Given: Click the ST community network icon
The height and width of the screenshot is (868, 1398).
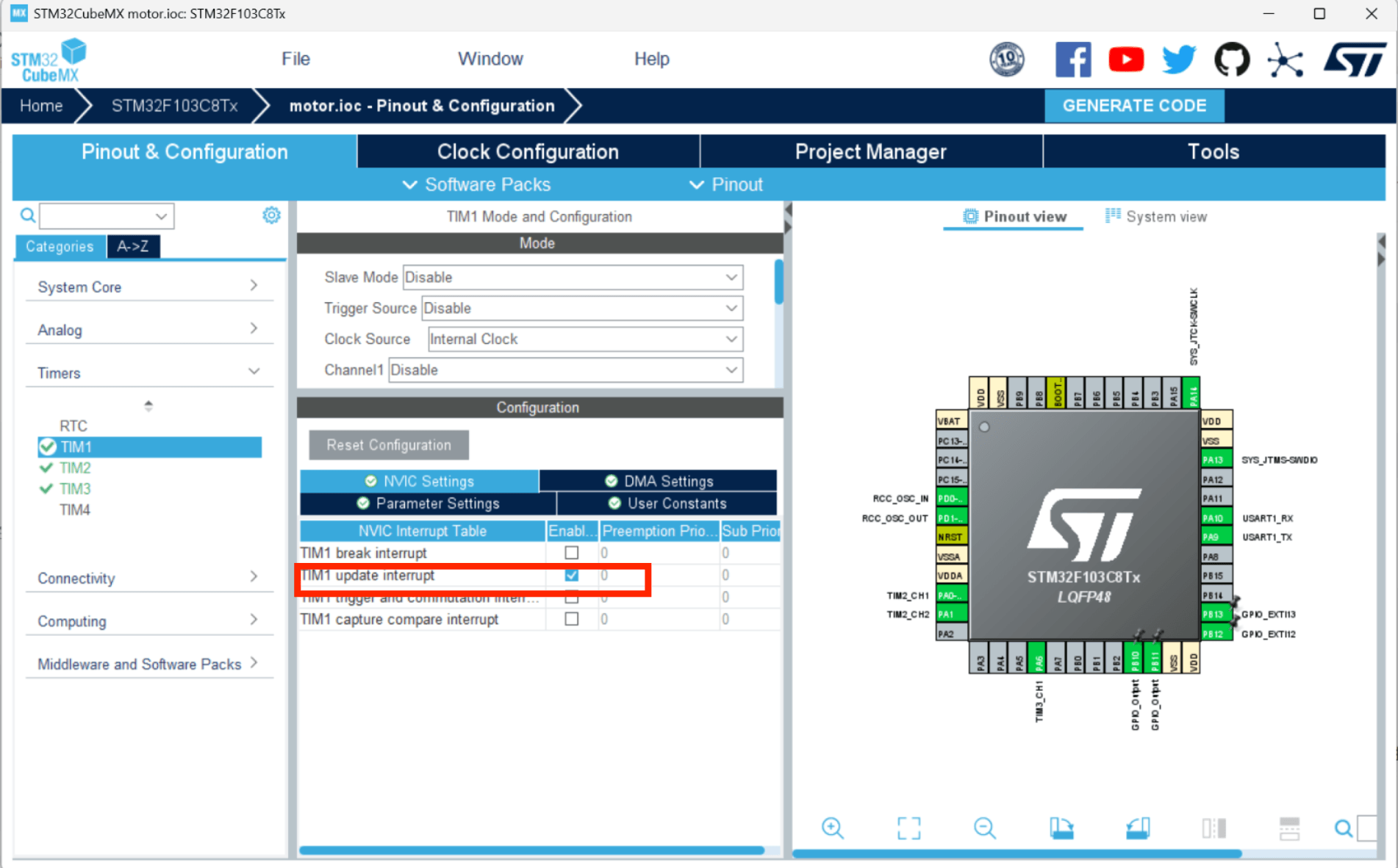Looking at the screenshot, I should (x=1285, y=60).
